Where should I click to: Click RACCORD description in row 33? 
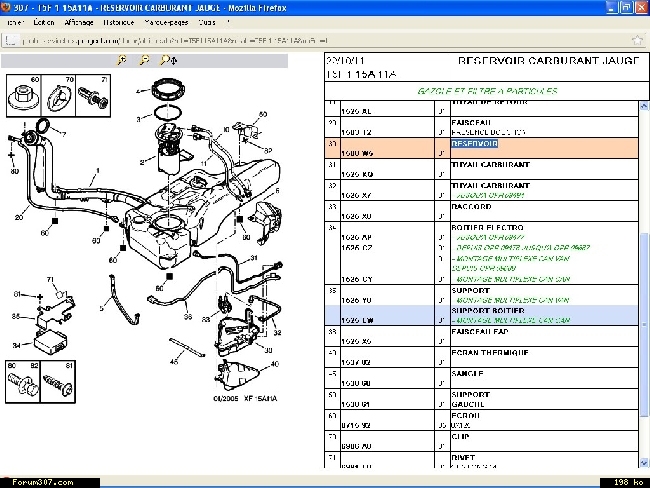(471, 206)
